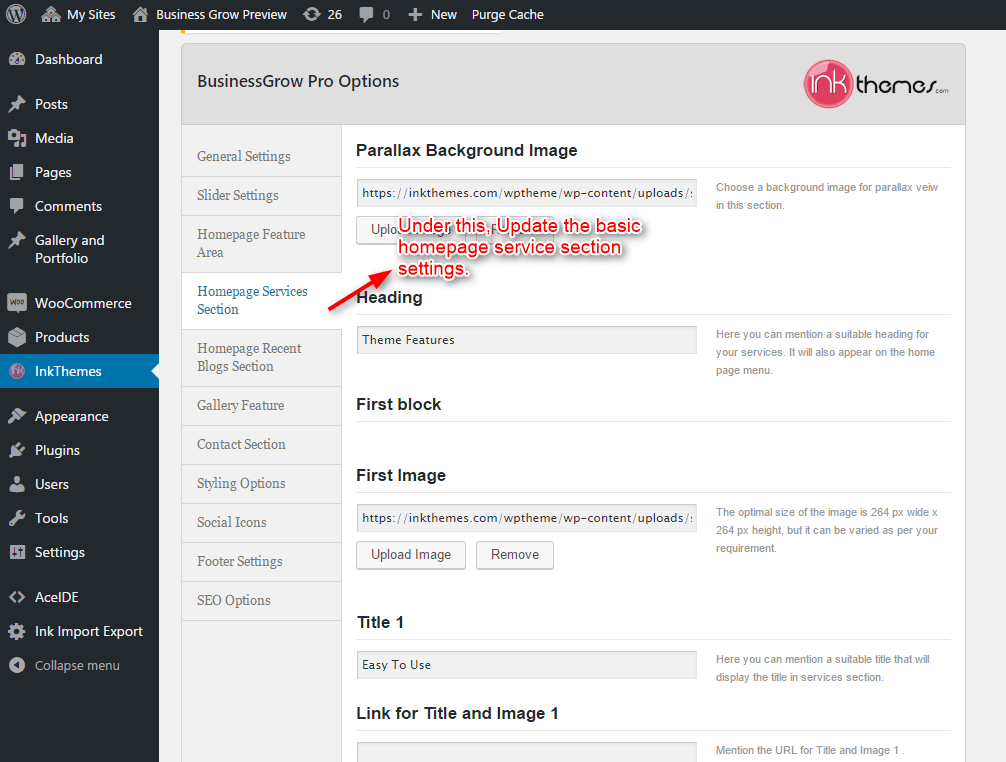This screenshot has height=762, width=1006.
Task: Click the WooCommerce icon in sidebar
Action: [x=17, y=303]
